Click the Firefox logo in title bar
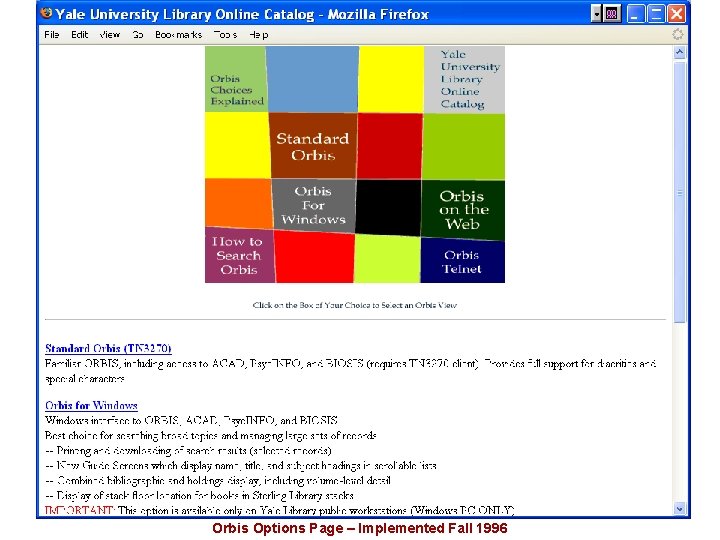Viewport: 720px width, 540px height. pyautogui.click(x=46, y=13)
